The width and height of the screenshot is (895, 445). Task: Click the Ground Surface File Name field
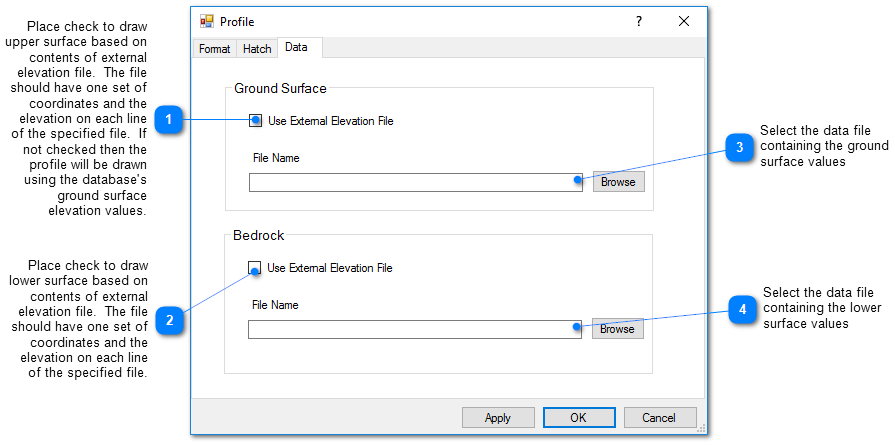[x=415, y=182]
